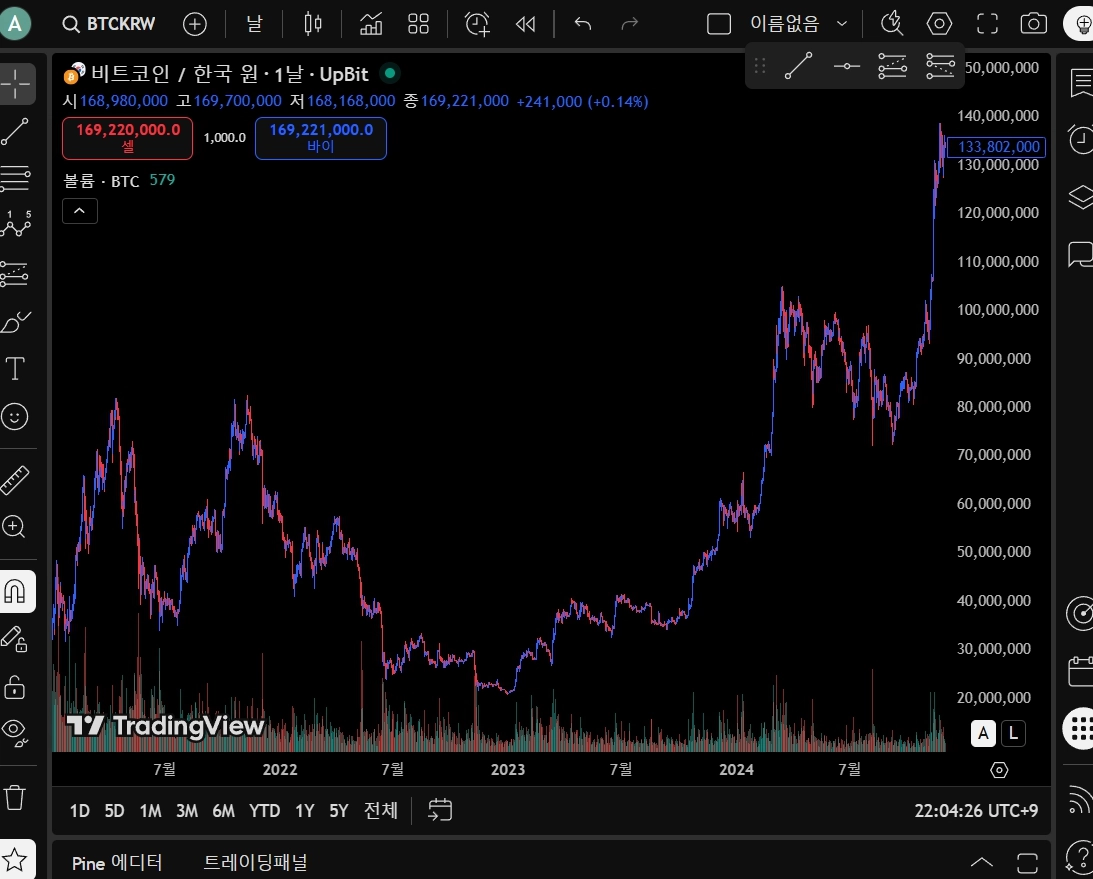Screen dimensions: 1093x879
Task: Open price scale settings gear
Action: click(999, 770)
